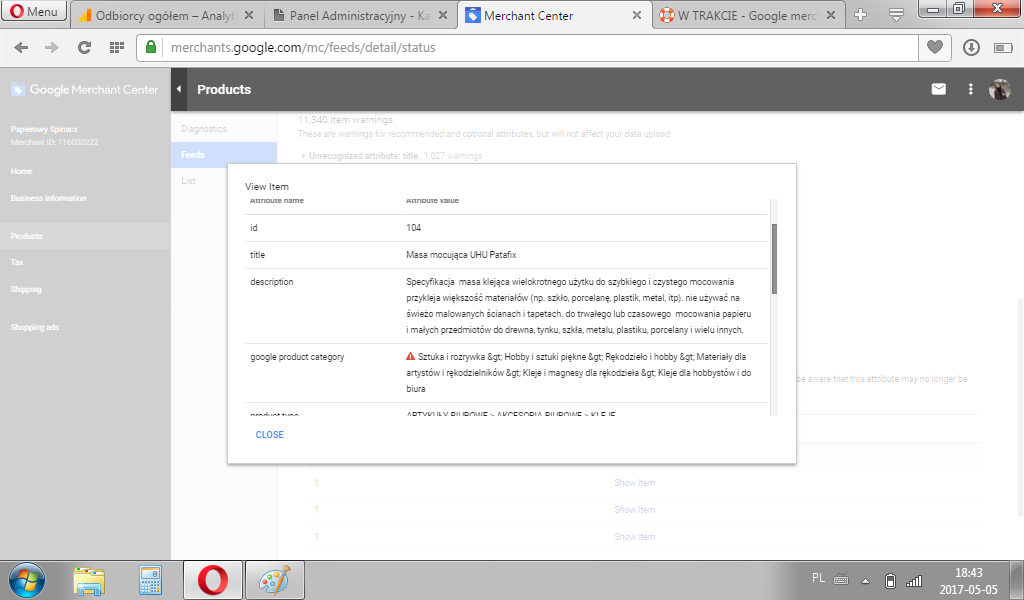The image size is (1024, 600).
Task: Open Calculator from taskbar
Action: (150, 580)
